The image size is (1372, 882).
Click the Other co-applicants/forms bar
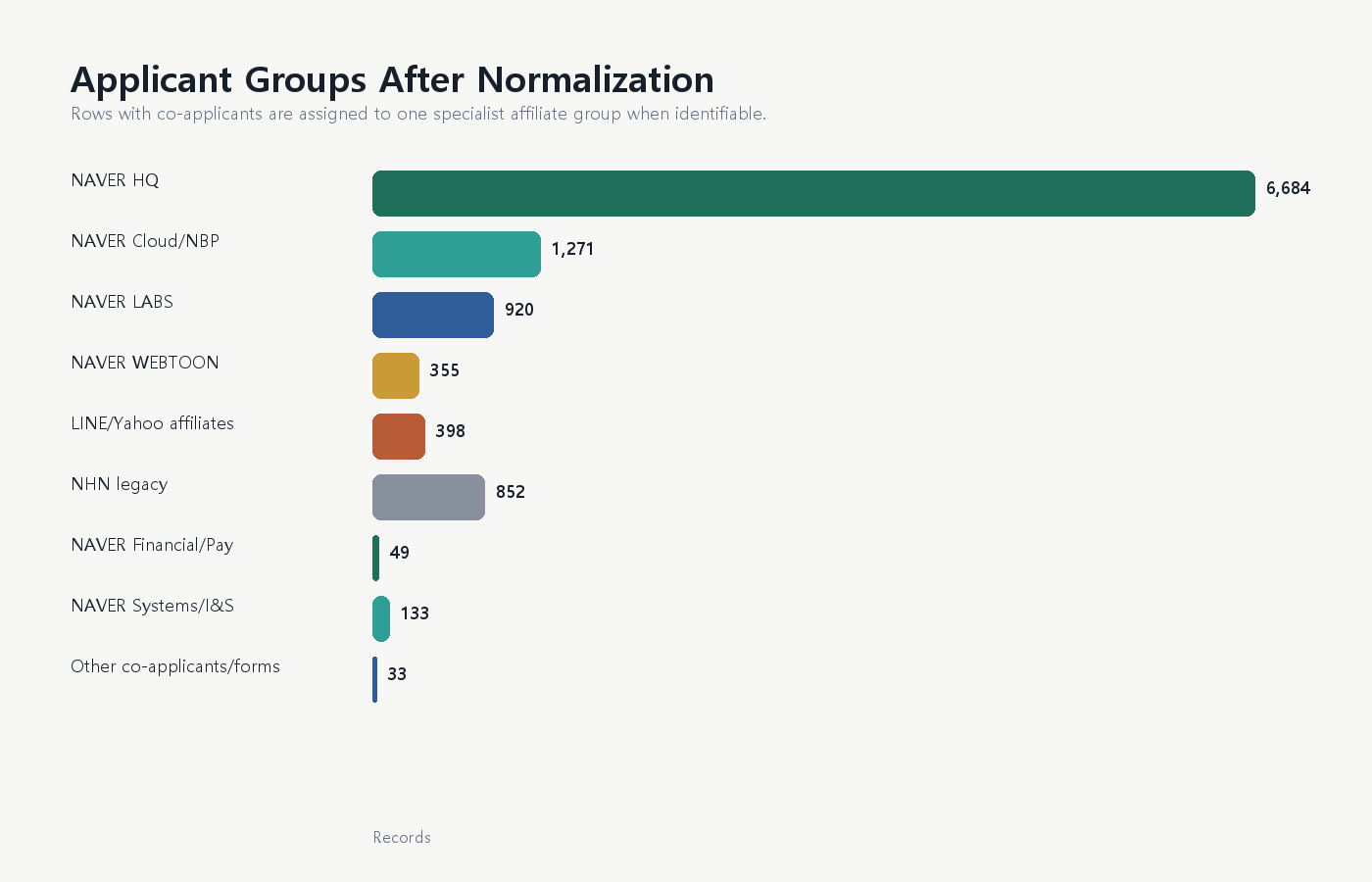pyautogui.click(x=374, y=679)
